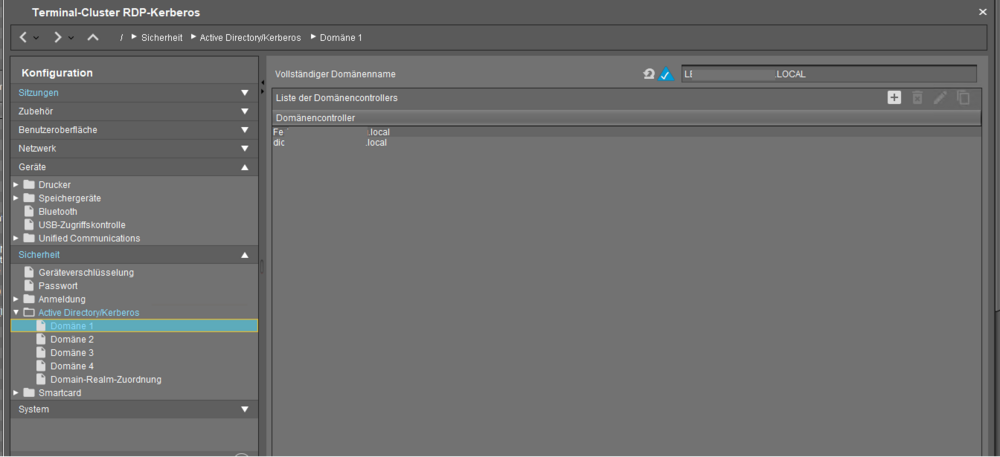Viewport: 1000px width, 457px height.
Task: Reset the domain name to default value
Action: (x=649, y=74)
